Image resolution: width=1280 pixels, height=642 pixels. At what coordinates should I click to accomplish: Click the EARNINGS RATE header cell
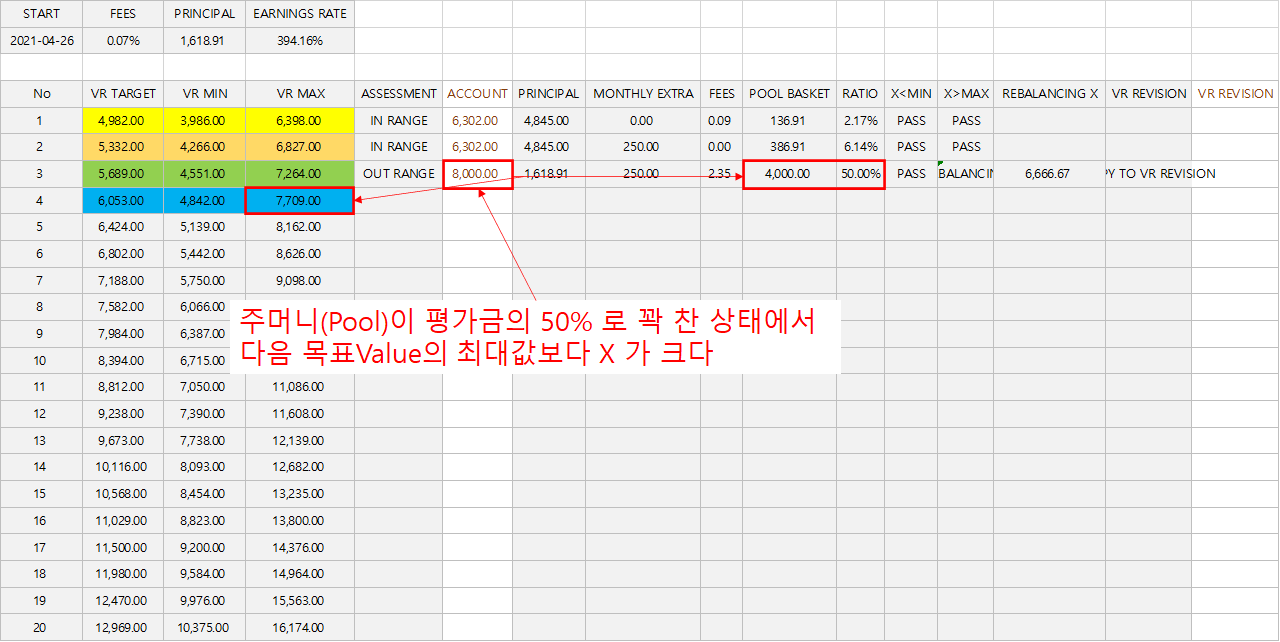point(300,14)
